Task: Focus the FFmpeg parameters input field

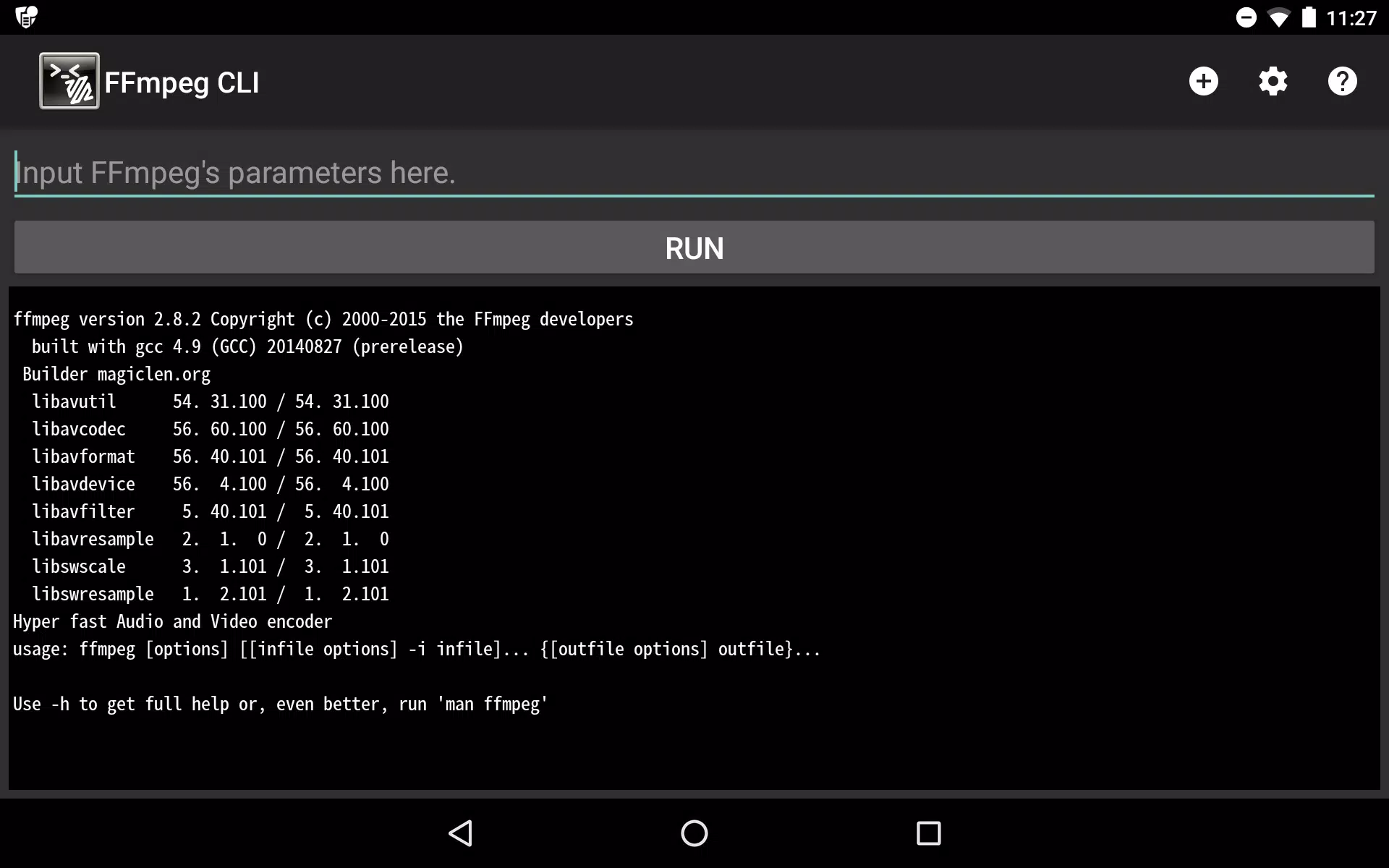Action: click(694, 174)
